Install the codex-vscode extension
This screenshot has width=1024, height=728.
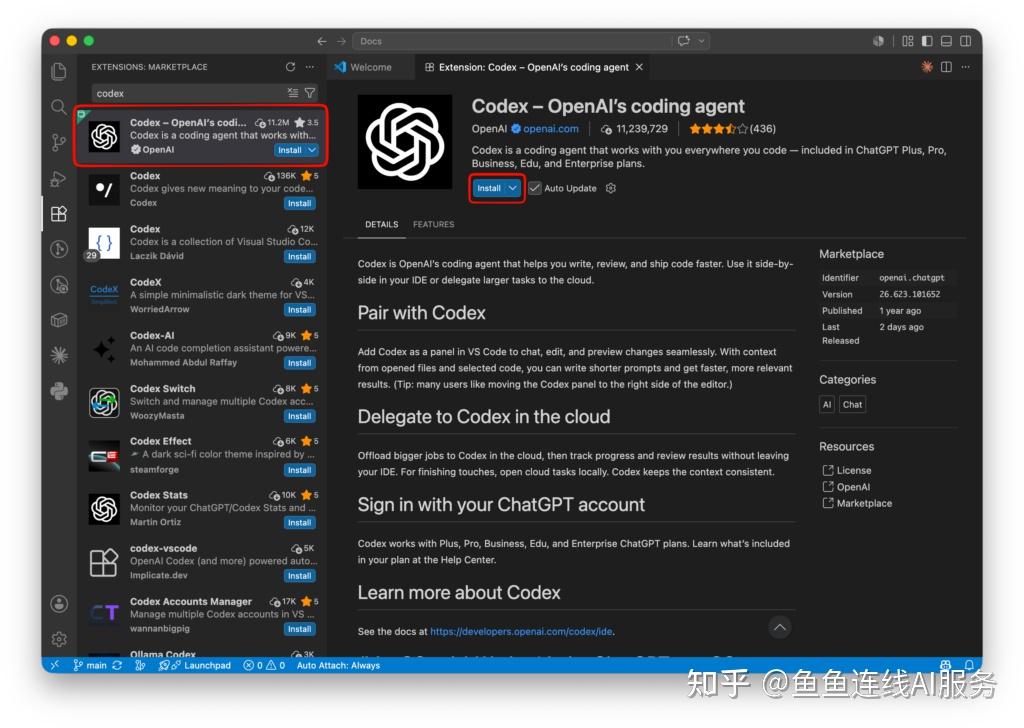pos(300,576)
